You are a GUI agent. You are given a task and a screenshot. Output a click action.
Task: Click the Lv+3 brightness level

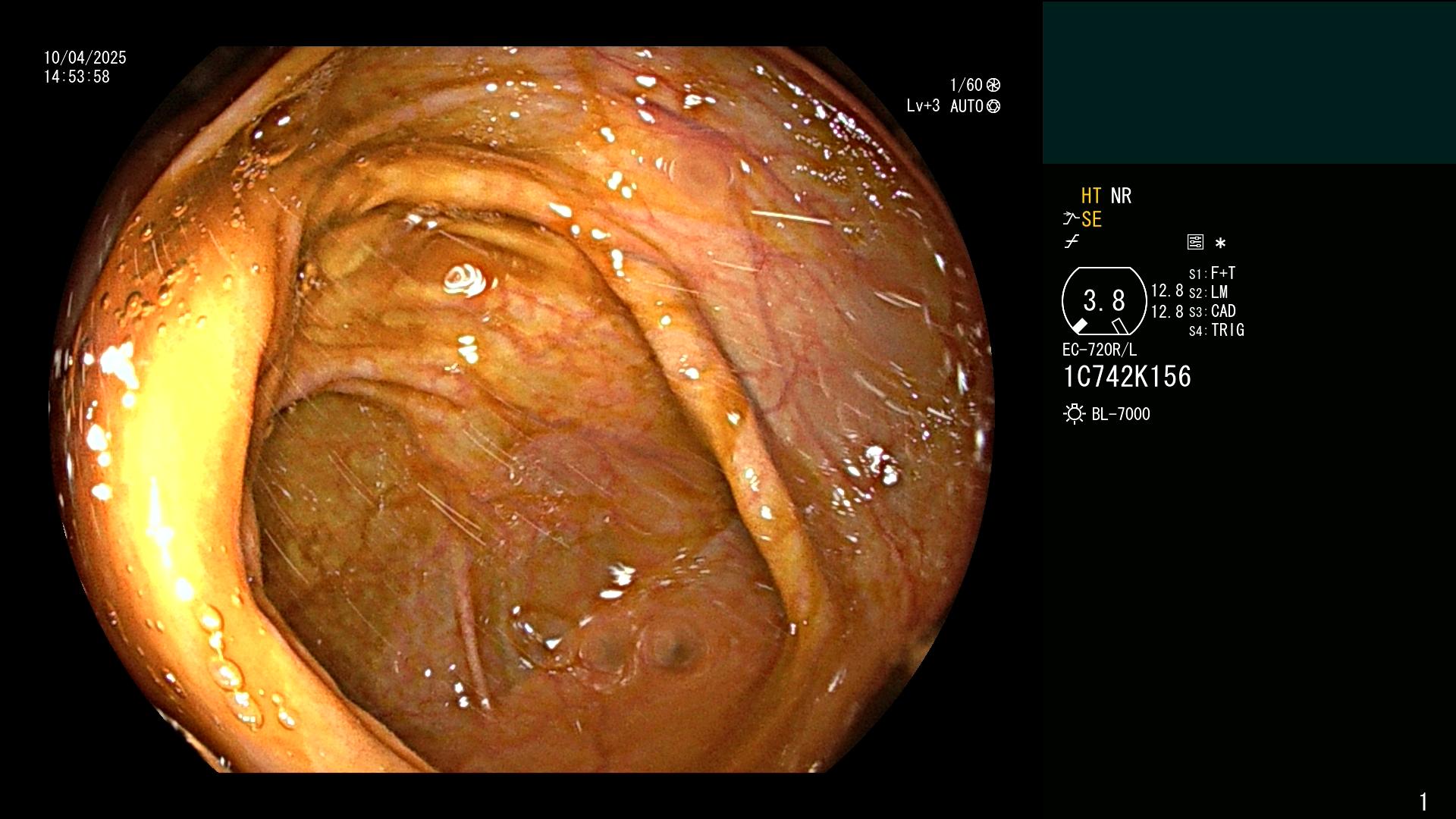click(923, 106)
